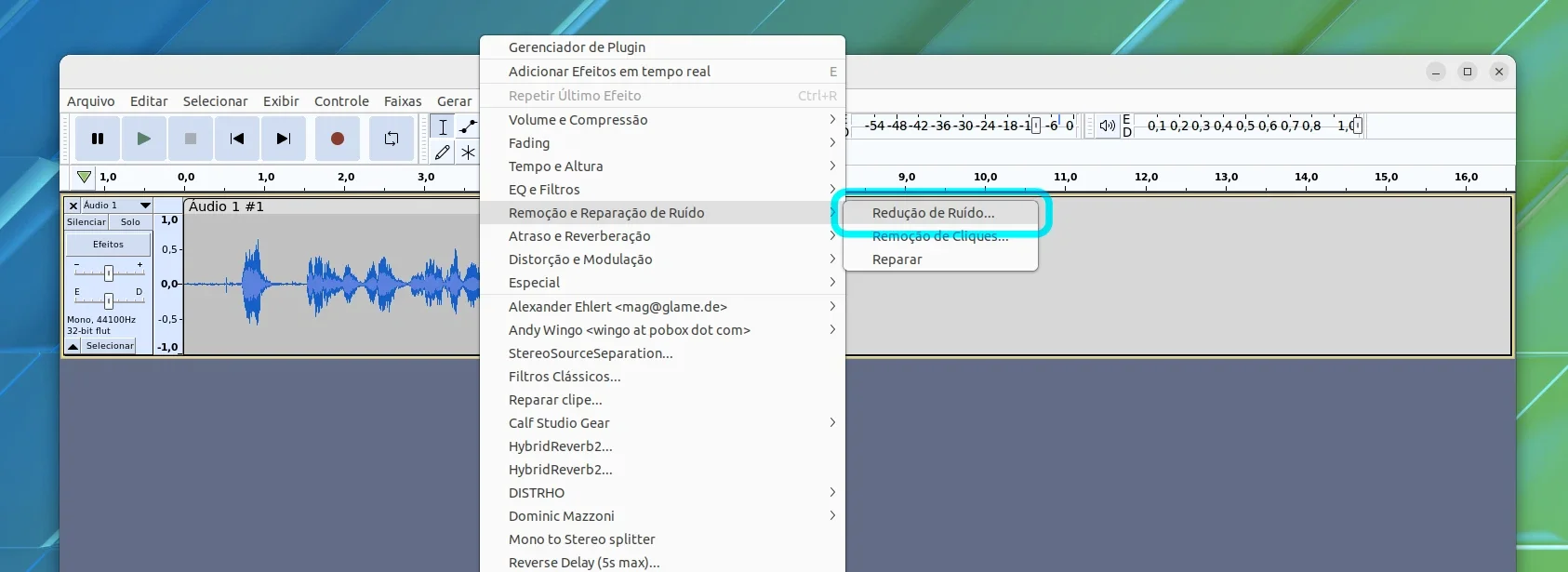1568x572 pixels.
Task: Choose Mono to Stereo splitter
Action: 662,539
